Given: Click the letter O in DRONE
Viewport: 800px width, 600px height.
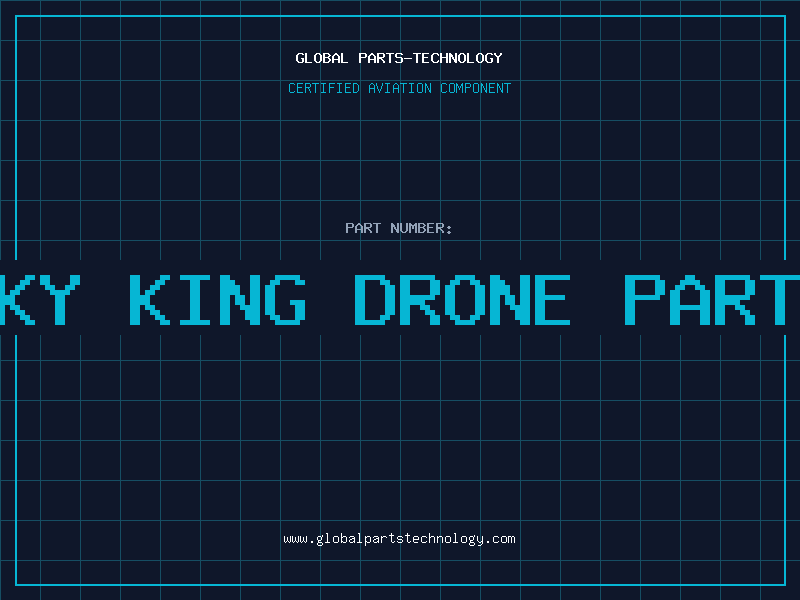Looking at the screenshot, I should pyautogui.click(x=462, y=299).
